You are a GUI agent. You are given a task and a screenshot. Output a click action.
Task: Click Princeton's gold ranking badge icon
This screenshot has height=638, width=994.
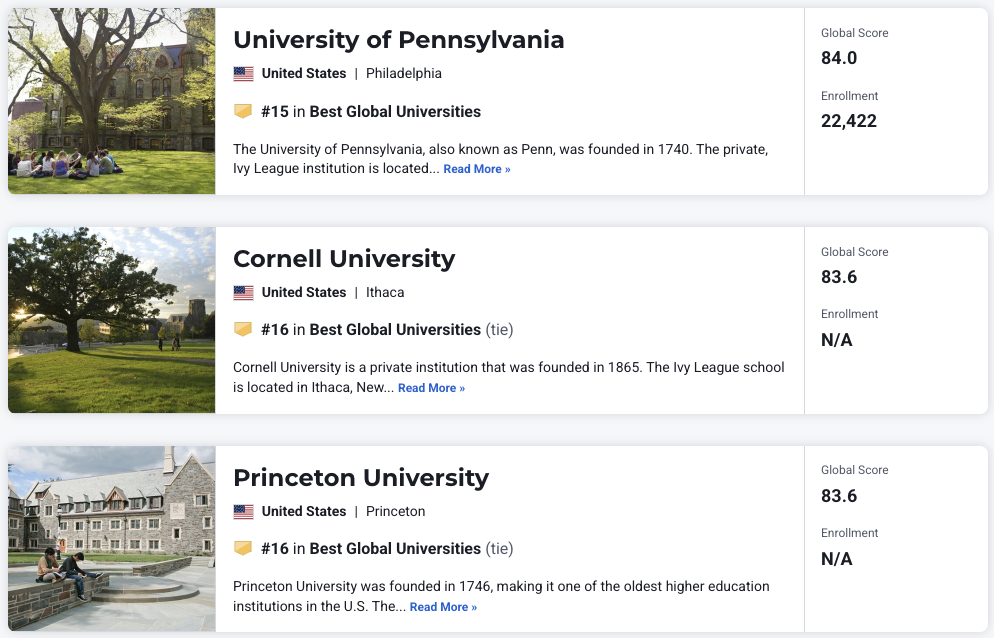pyautogui.click(x=243, y=549)
